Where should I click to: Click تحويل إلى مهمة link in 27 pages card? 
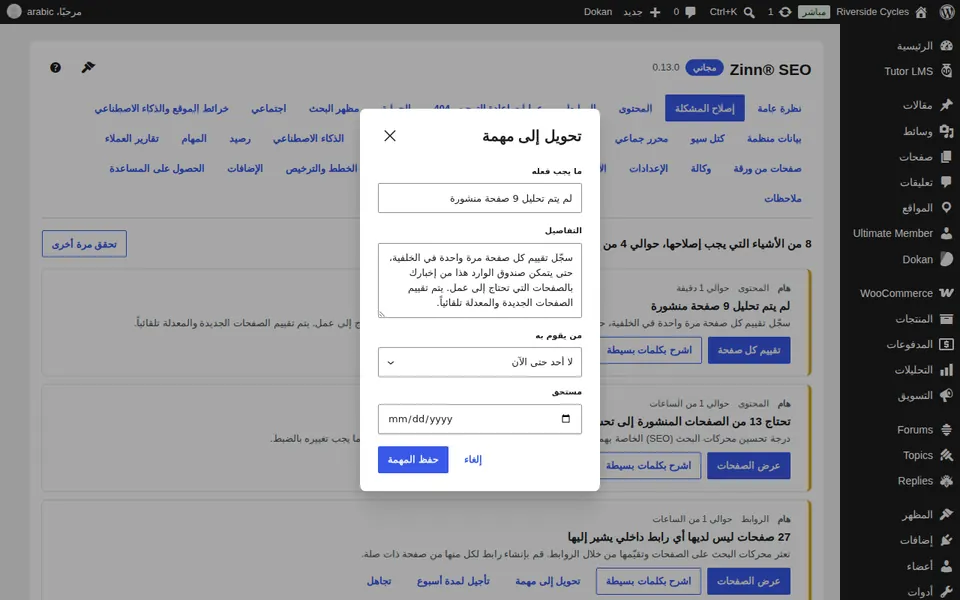click(x=547, y=581)
